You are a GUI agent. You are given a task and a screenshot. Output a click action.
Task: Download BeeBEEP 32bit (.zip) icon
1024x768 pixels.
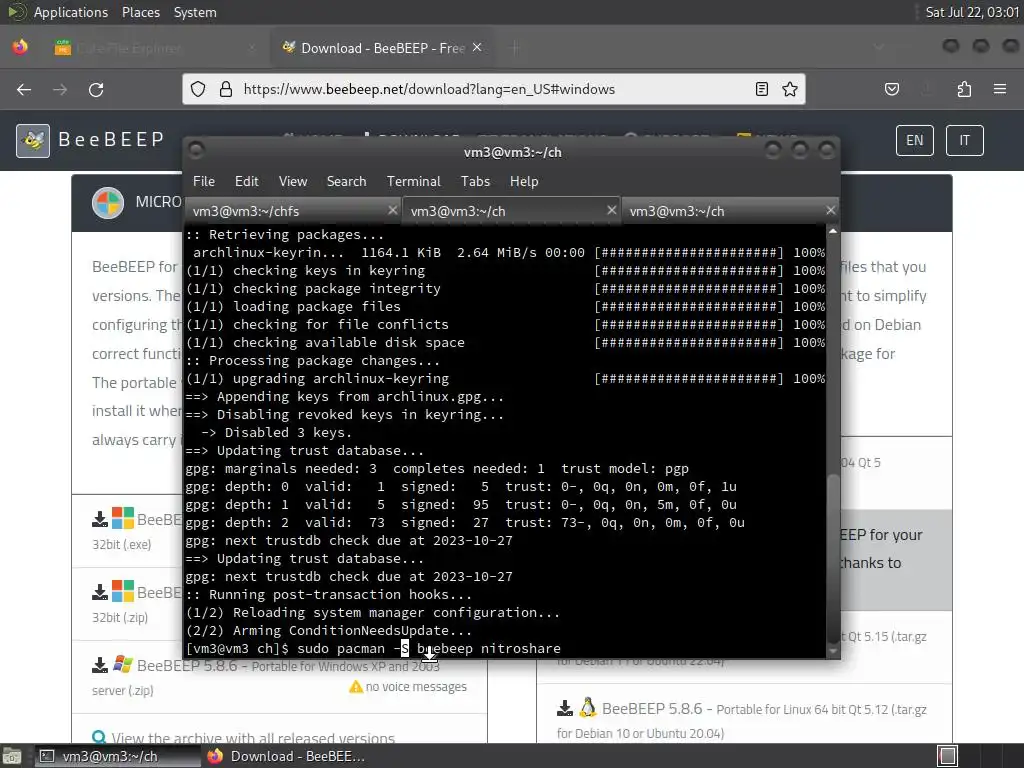click(x=99, y=592)
